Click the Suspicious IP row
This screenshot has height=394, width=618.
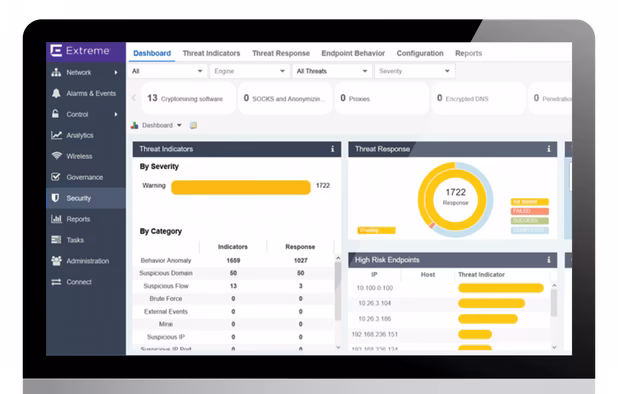233,337
